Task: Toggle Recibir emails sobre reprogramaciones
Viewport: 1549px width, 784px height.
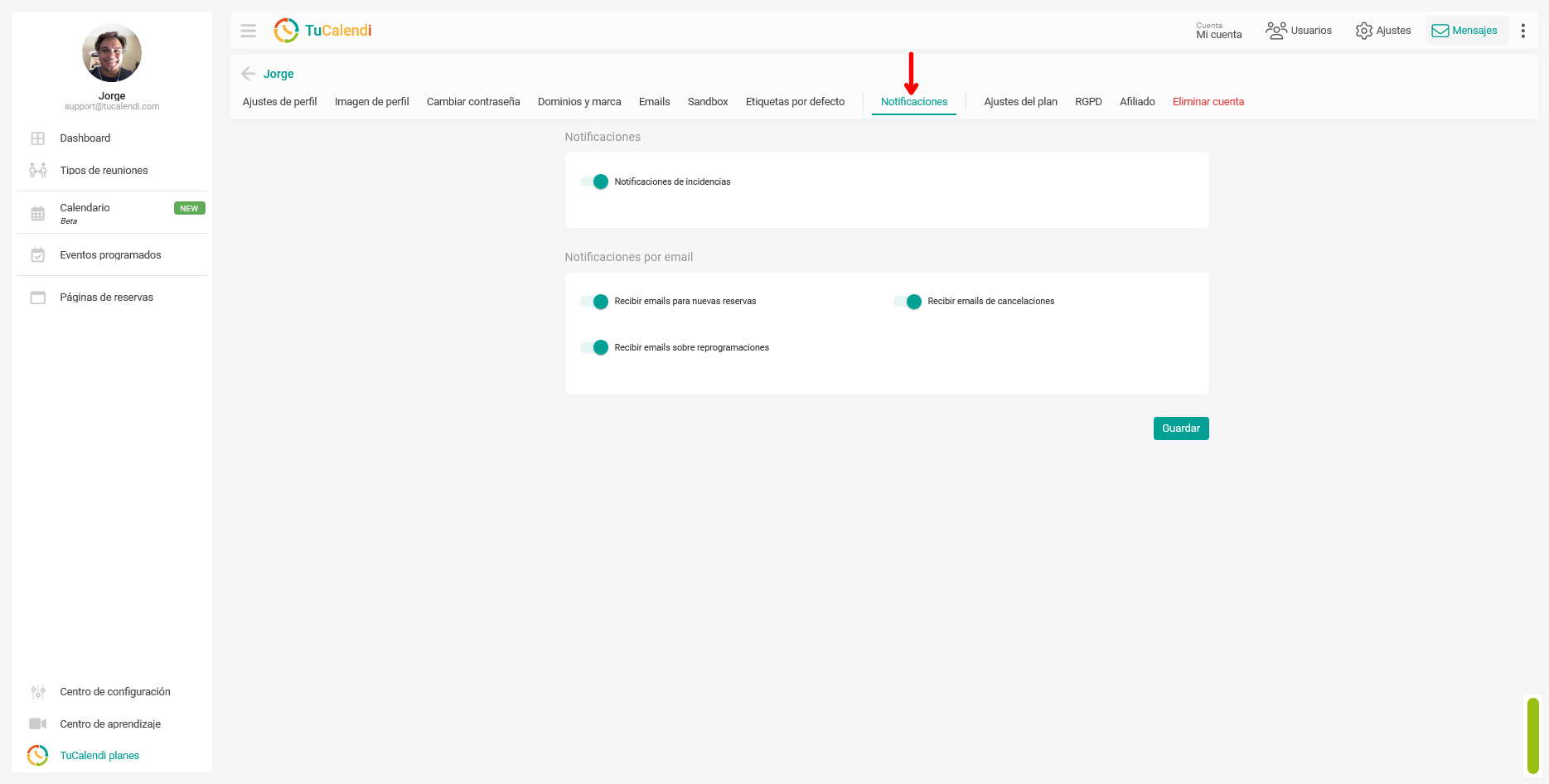Action: pos(594,347)
